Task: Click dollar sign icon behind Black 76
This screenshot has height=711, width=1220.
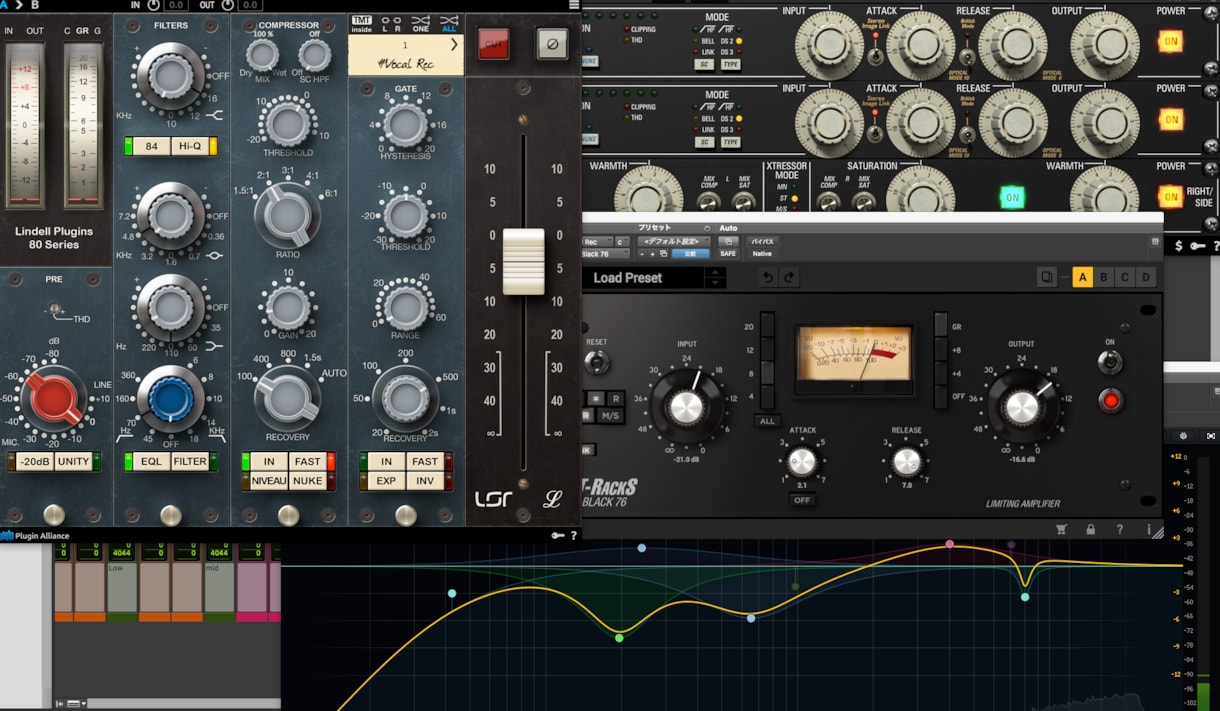Action: coord(1179,246)
